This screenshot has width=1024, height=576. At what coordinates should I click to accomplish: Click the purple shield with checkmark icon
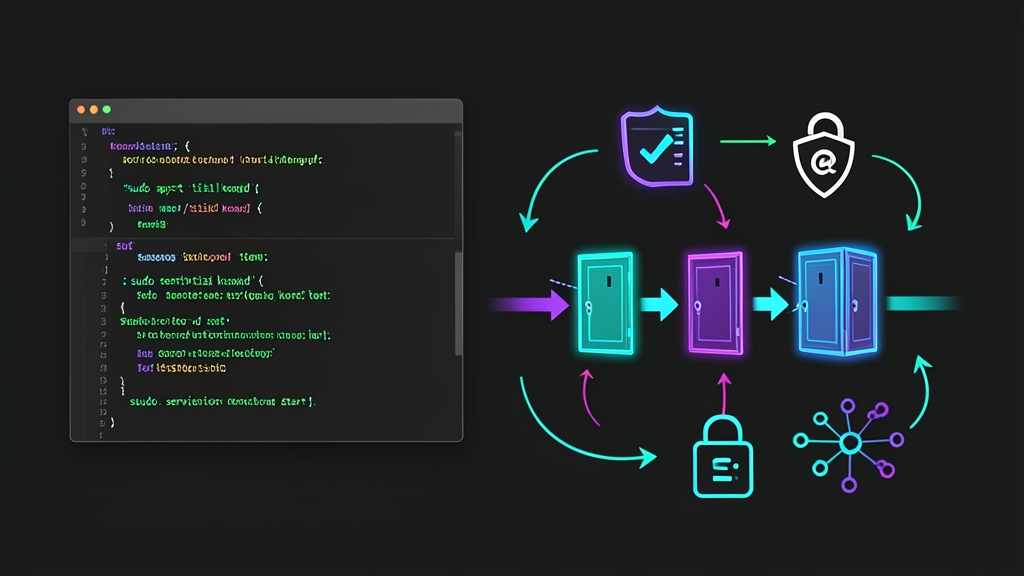656,146
